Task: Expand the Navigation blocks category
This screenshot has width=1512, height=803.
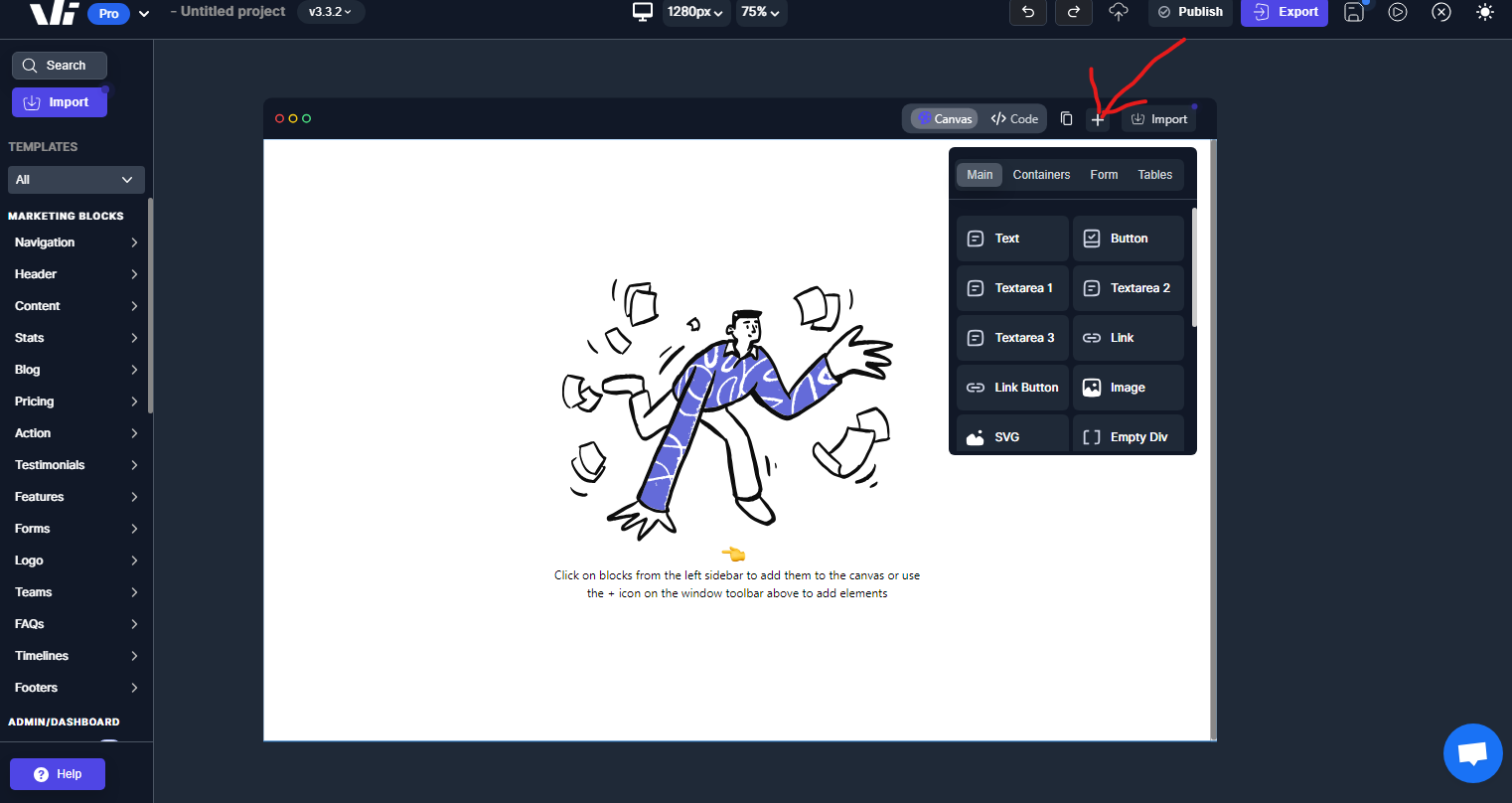Action: click(76, 242)
